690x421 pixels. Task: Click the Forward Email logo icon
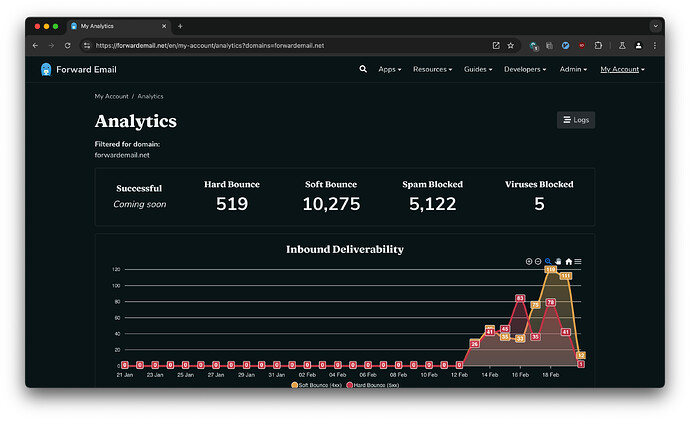coord(46,70)
